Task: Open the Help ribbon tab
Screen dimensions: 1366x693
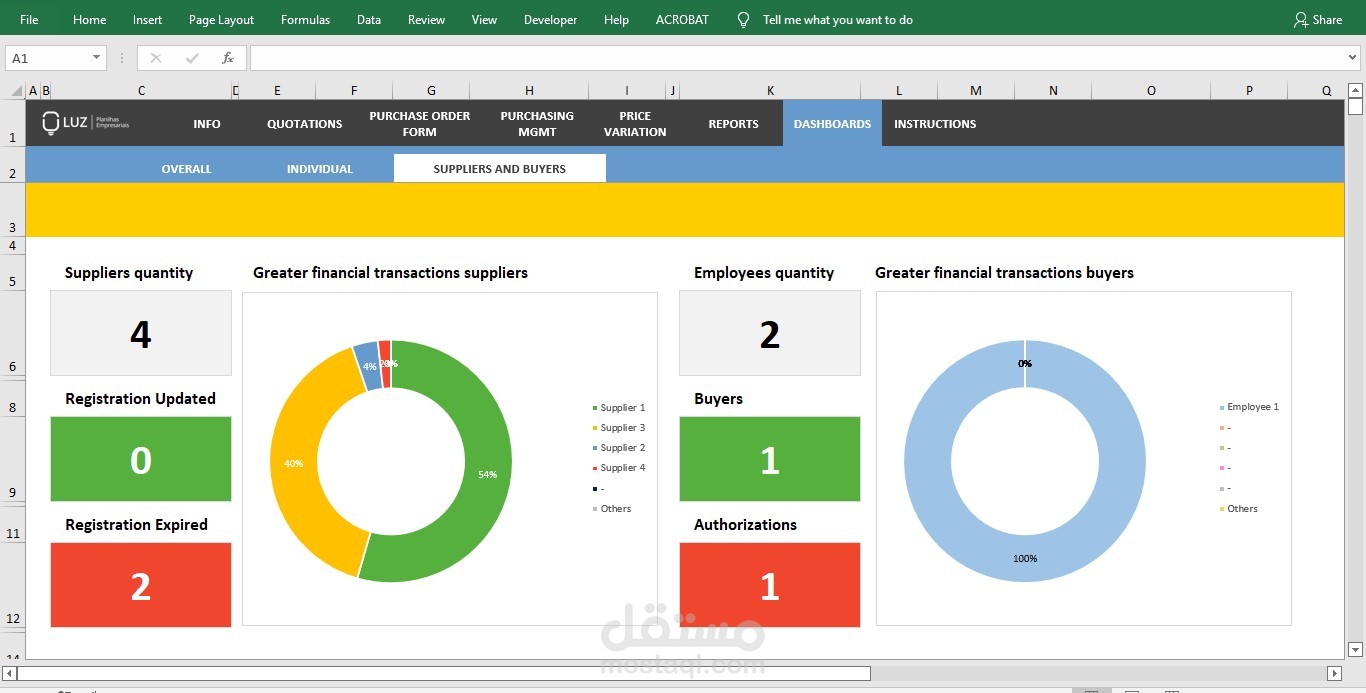Action: (616, 19)
